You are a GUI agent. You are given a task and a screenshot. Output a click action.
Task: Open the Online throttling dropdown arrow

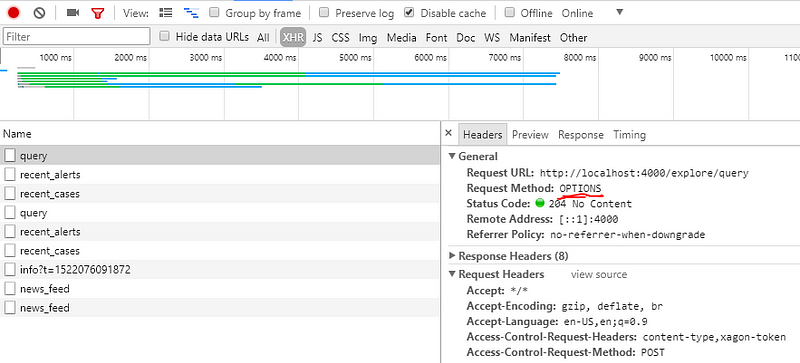[619, 12]
